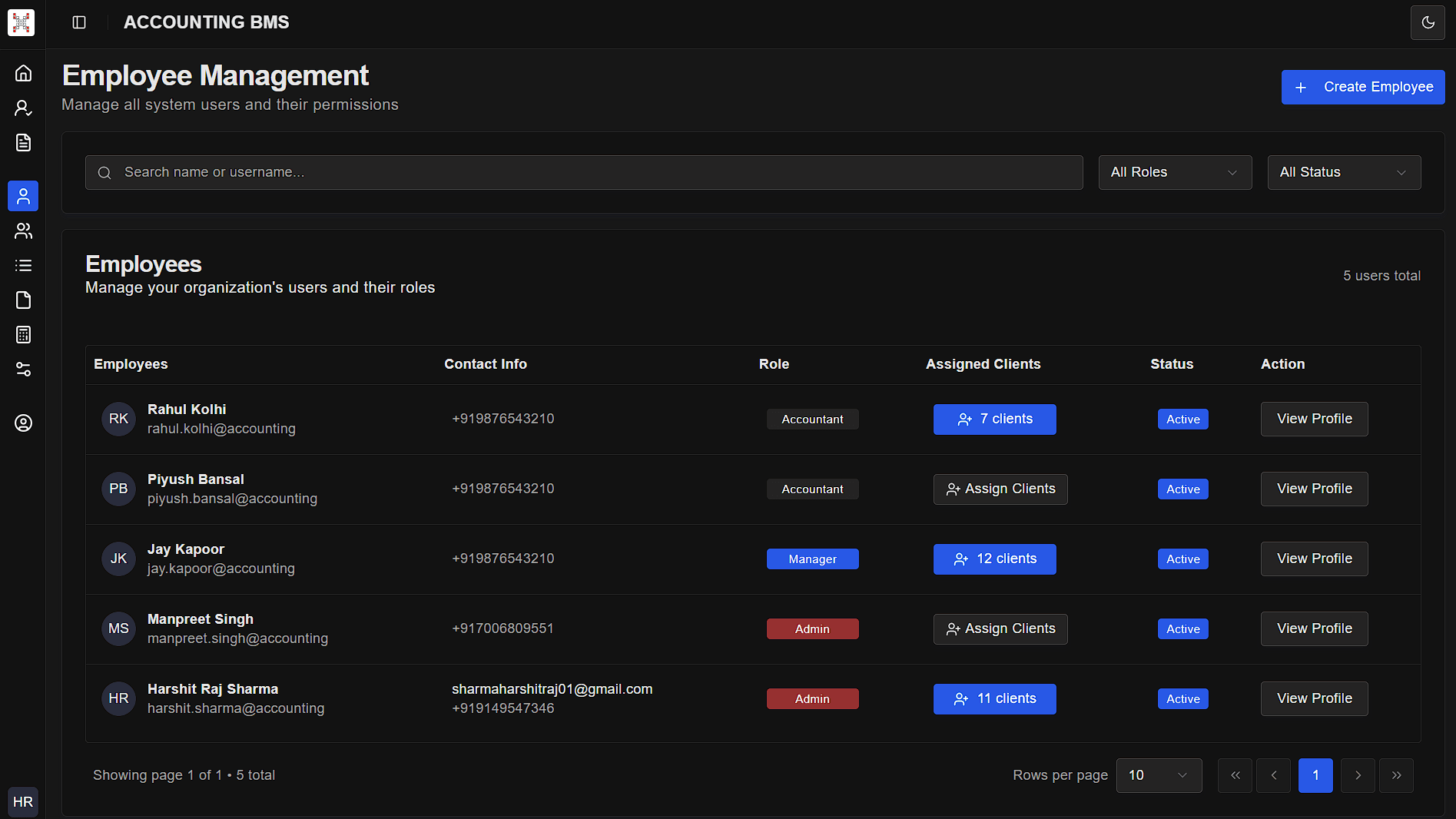Open the team/users group sidebar icon
This screenshot has height=819, width=1456.
pos(22,230)
